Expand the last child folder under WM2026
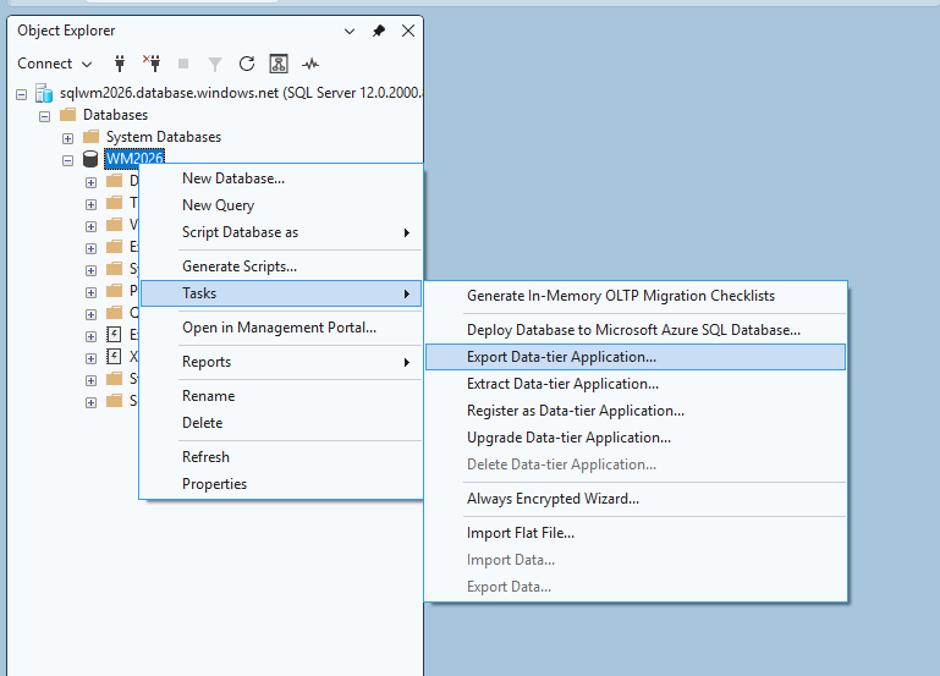The width and height of the screenshot is (940, 676). click(91, 403)
